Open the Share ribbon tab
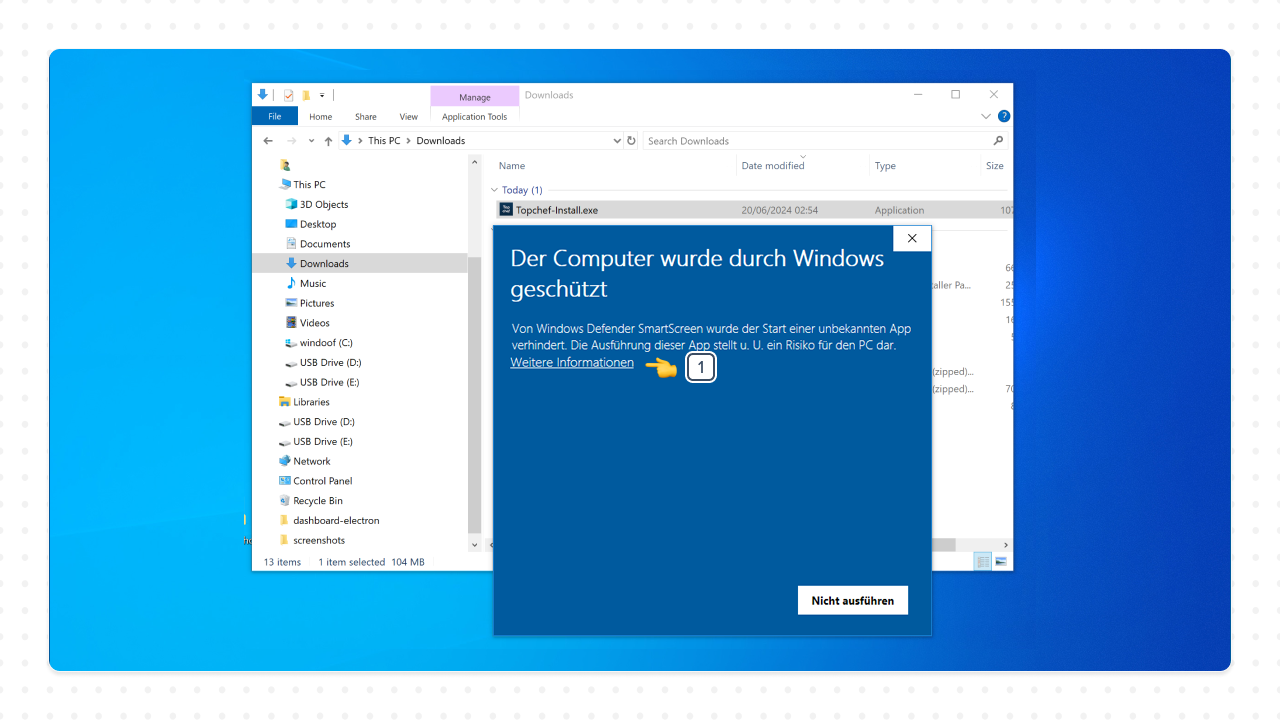This screenshot has height=720, width=1280. [366, 116]
